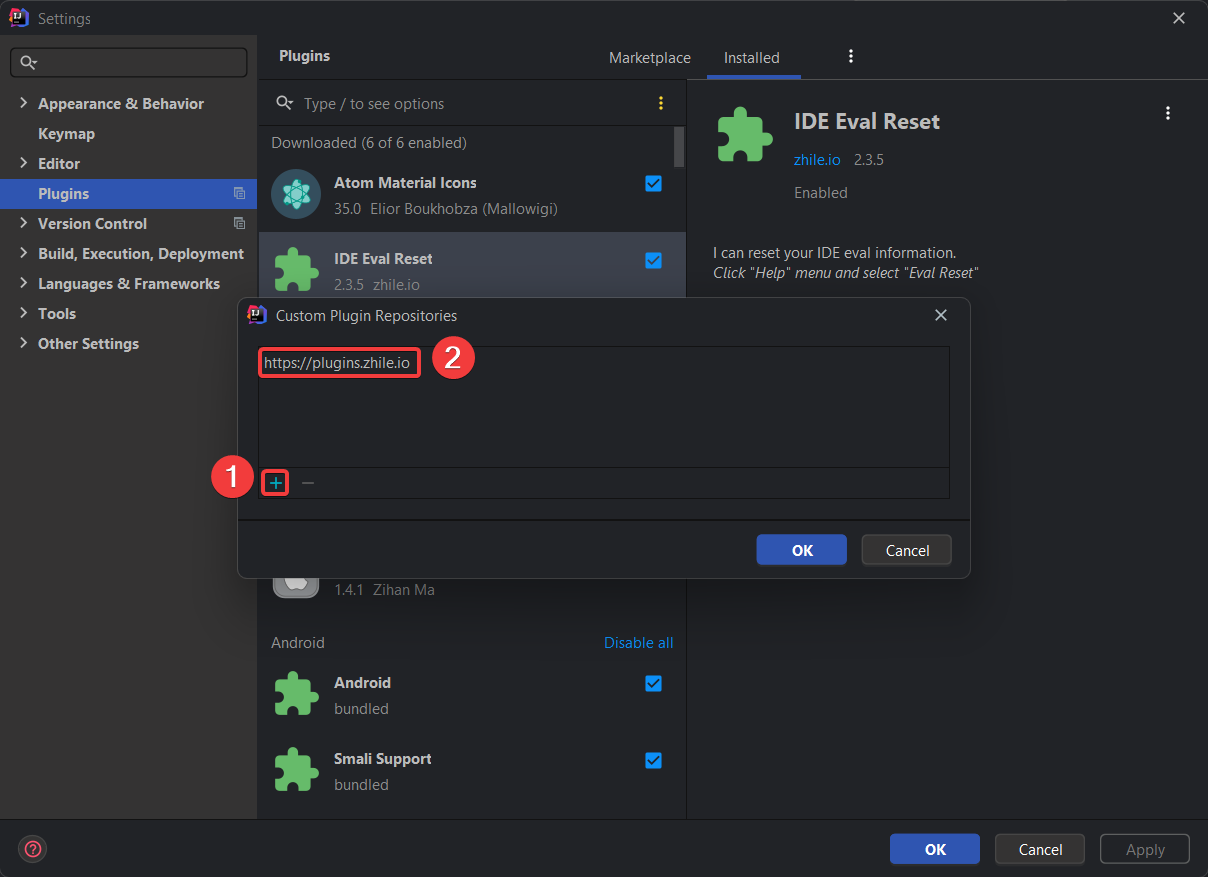This screenshot has height=877, width=1208.
Task: Select Plugins in settings tree
Action: point(128,194)
